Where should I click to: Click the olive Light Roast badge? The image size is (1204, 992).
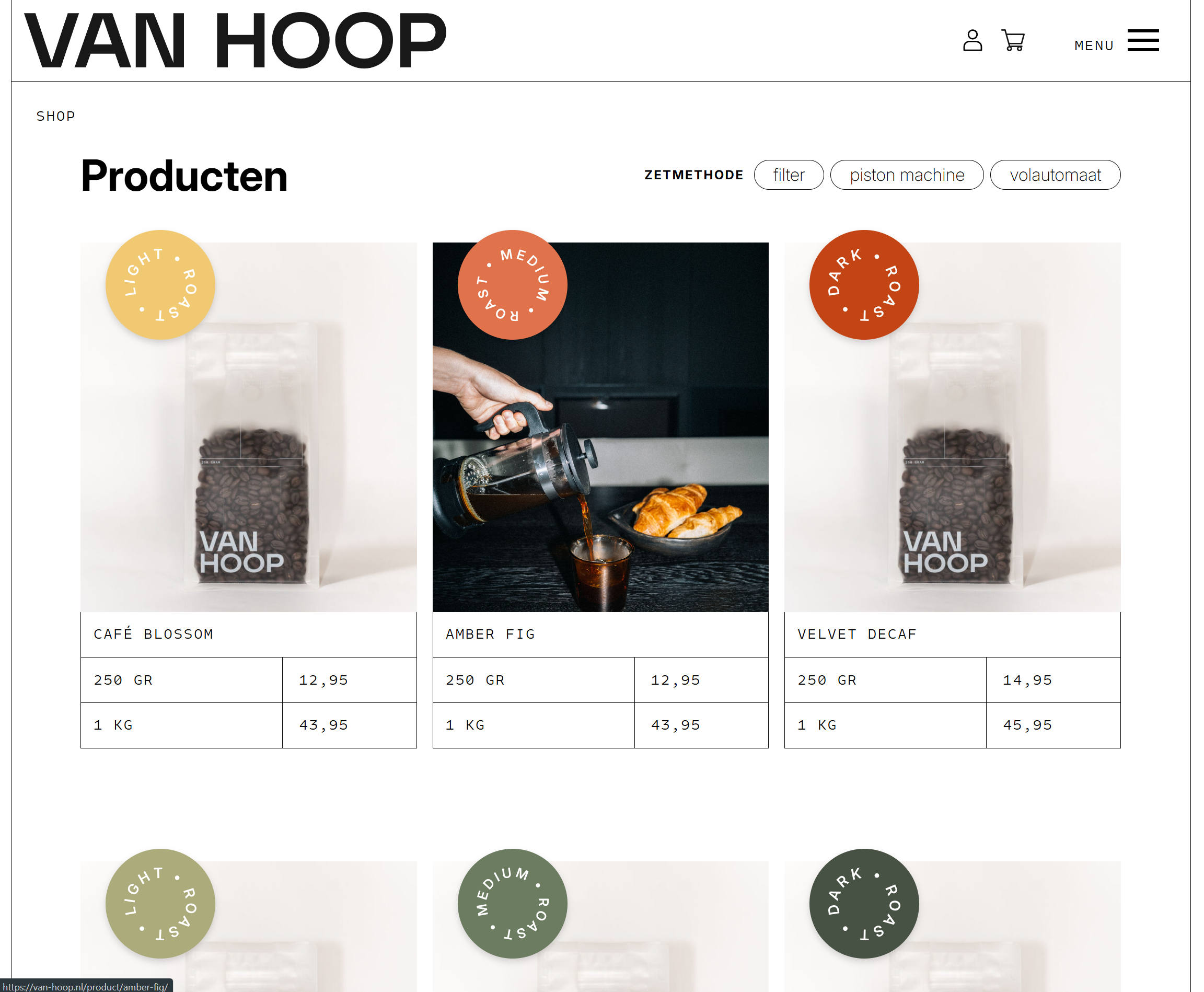click(160, 904)
